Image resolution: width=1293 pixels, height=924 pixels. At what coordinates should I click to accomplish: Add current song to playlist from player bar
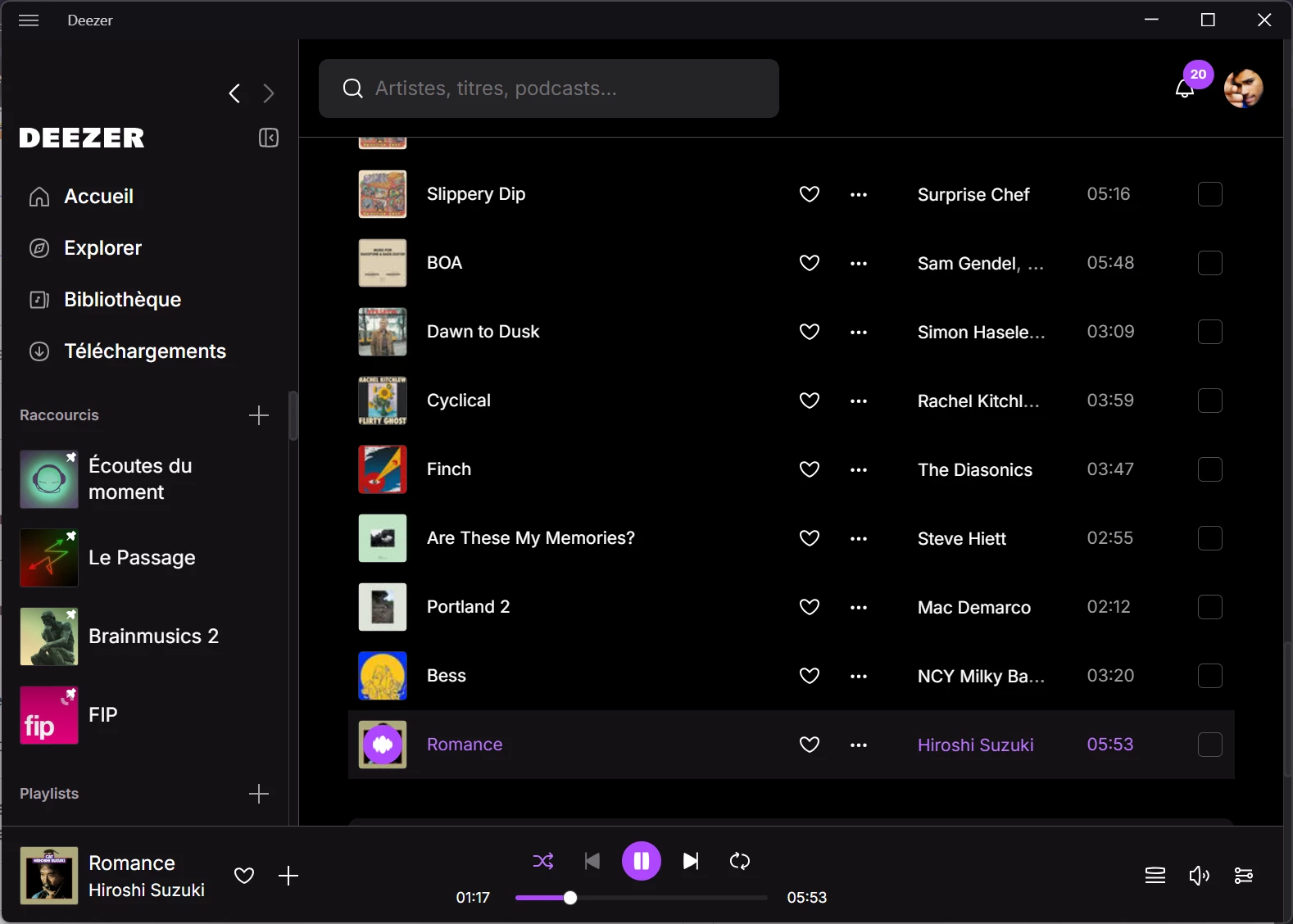288,876
